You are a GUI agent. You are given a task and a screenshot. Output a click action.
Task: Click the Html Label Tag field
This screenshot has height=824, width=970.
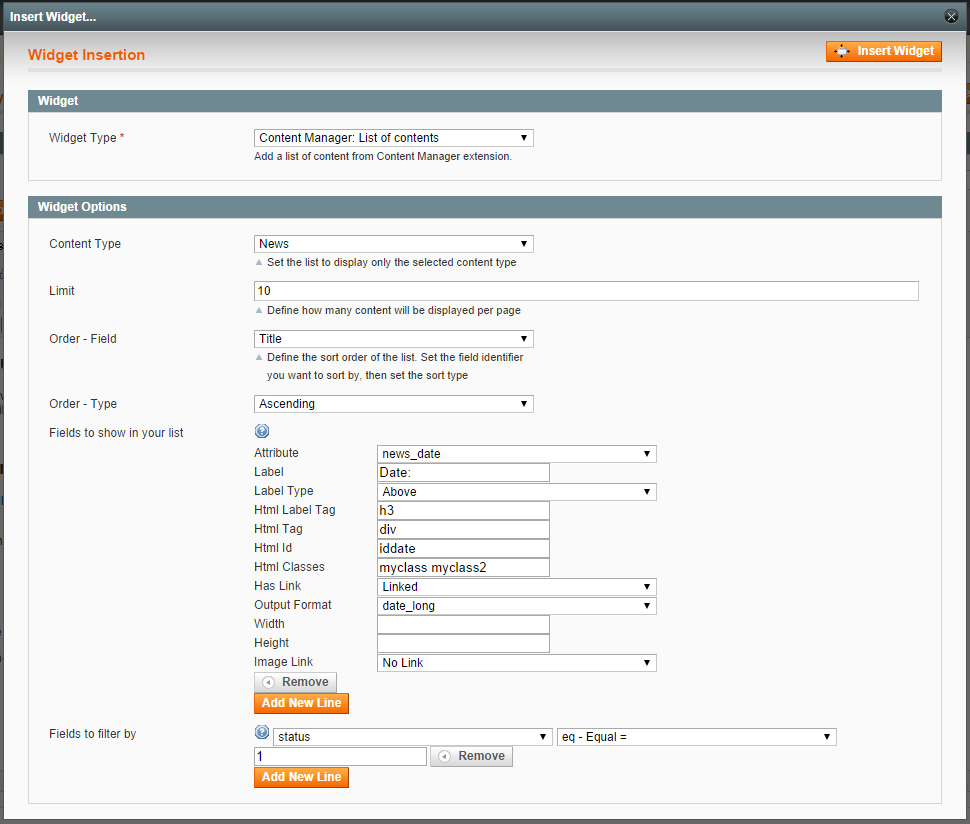click(x=463, y=510)
